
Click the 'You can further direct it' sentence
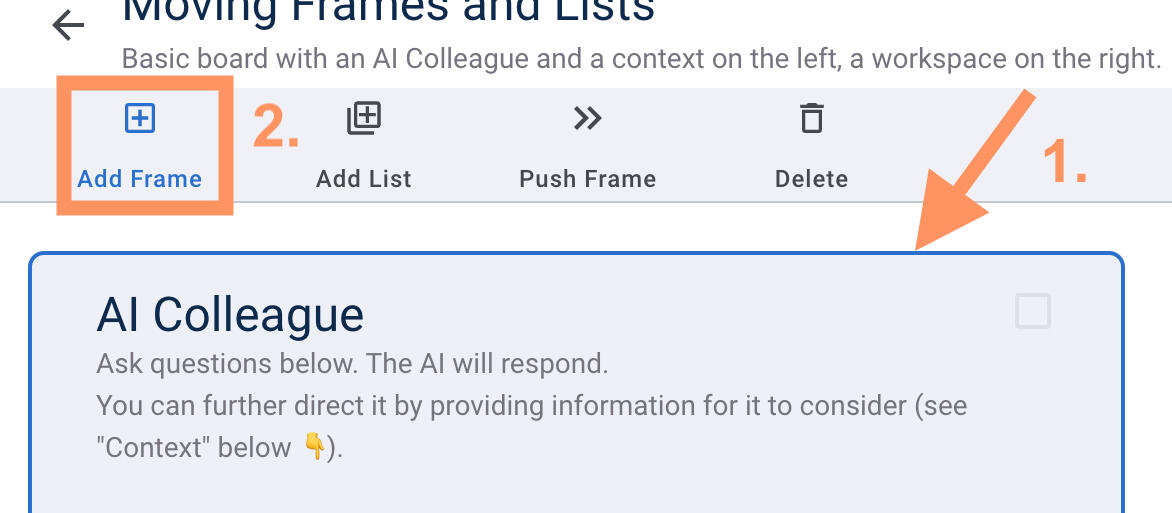531,406
